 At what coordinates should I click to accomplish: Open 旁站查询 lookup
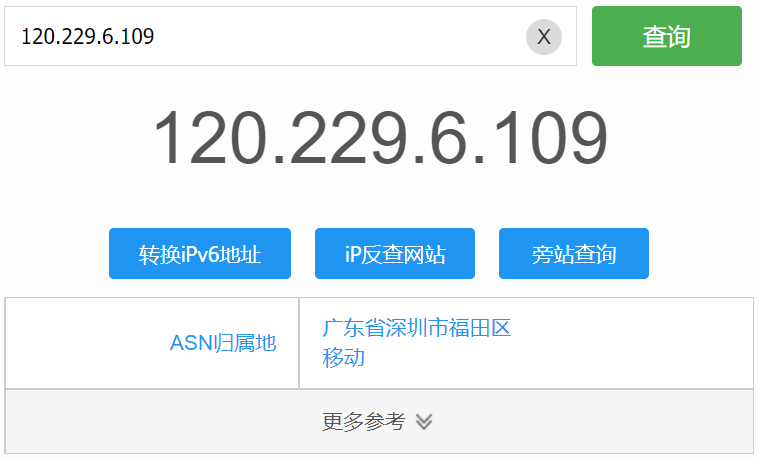tap(574, 253)
